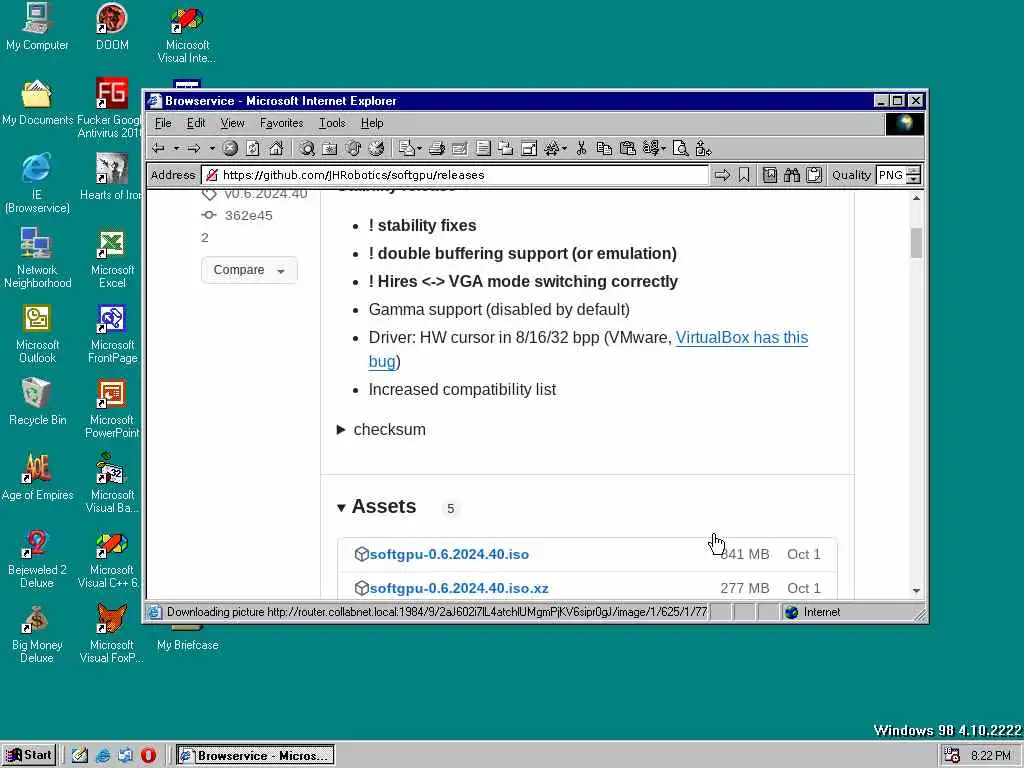Select the Microsoft PowerPoint shortcut
1024x768 pixels.
(112, 409)
